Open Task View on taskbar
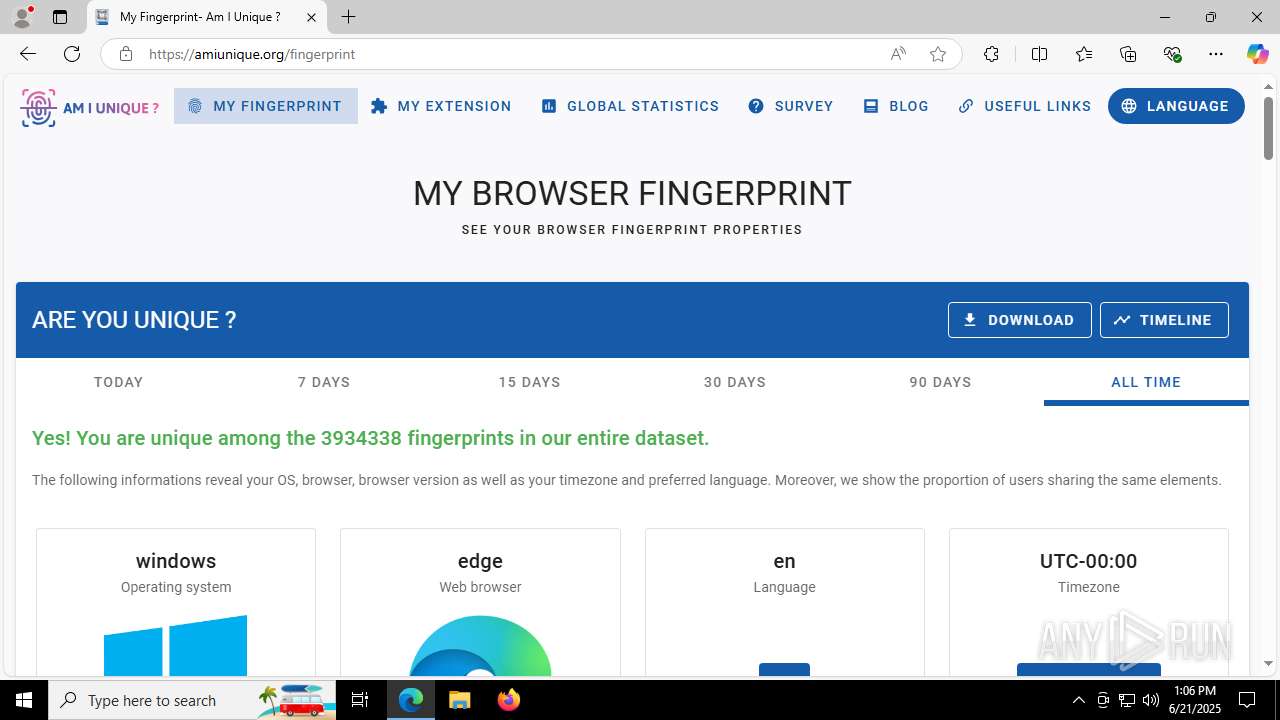 [x=360, y=700]
